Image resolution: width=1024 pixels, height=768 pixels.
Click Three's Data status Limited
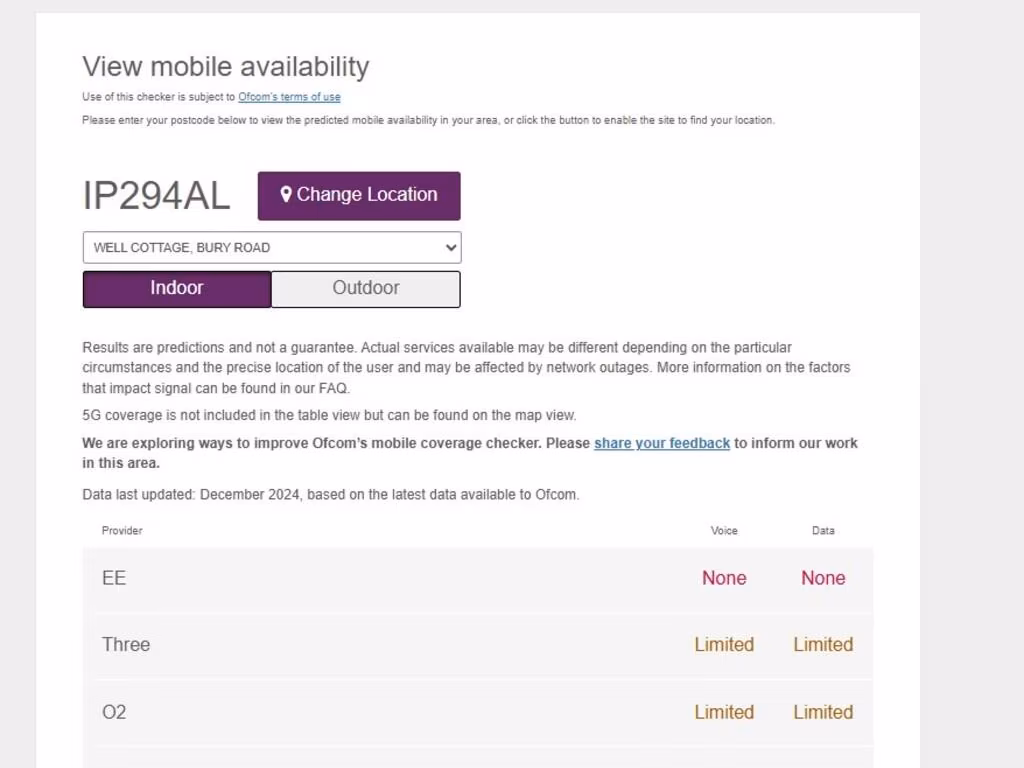point(823,644)
